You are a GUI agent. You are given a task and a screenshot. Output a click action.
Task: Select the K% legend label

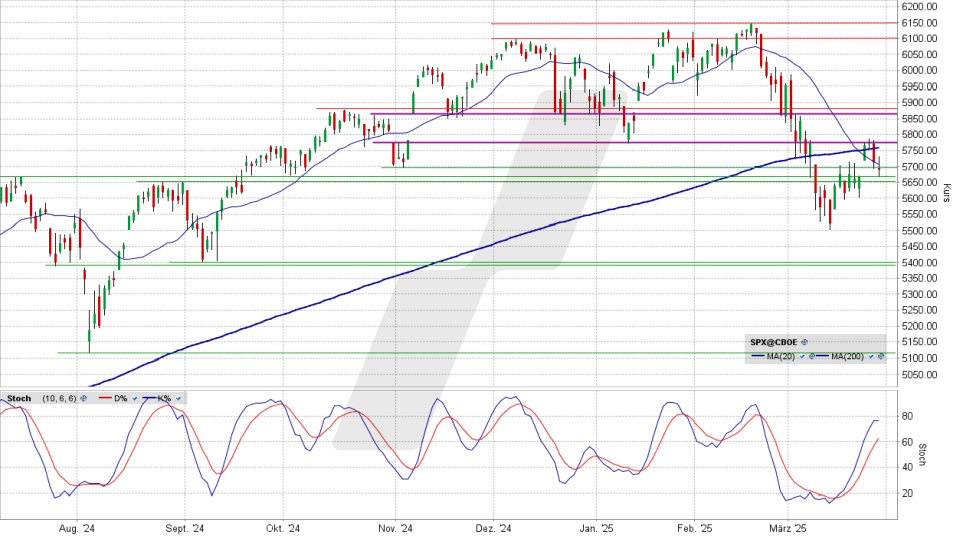pyautogui.click(x=164, y=399)
